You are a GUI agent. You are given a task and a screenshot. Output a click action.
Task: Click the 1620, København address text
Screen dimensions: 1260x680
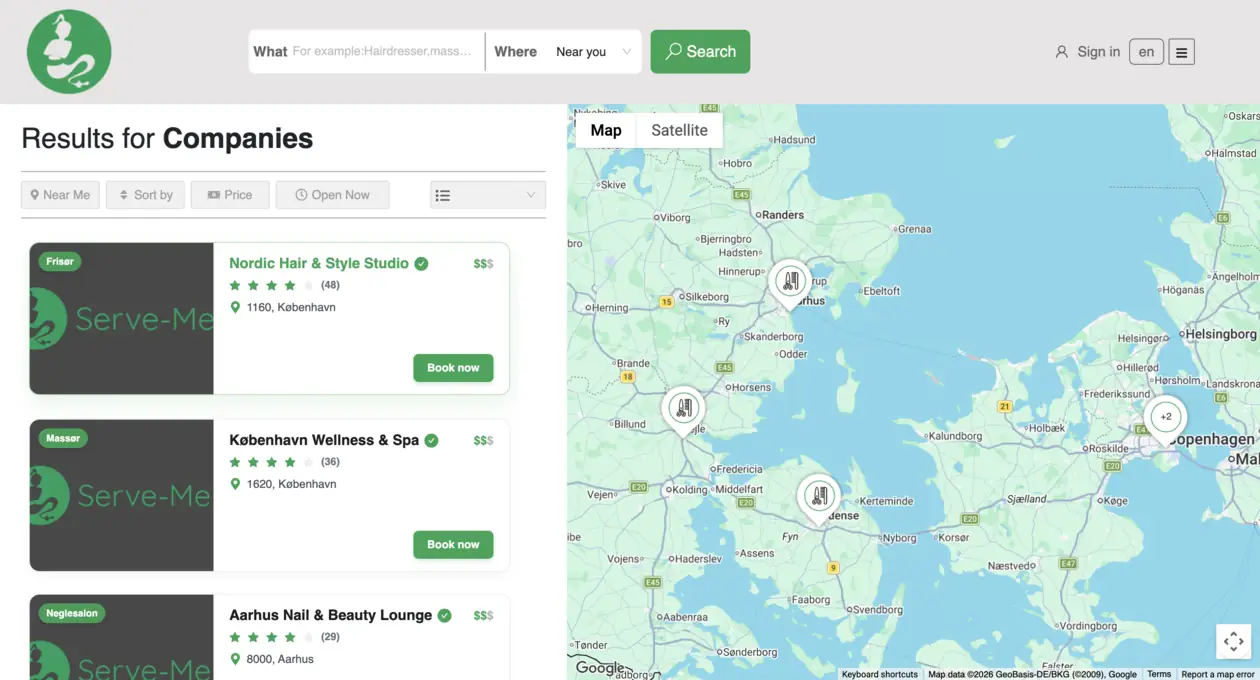click(x=291, y=484)
